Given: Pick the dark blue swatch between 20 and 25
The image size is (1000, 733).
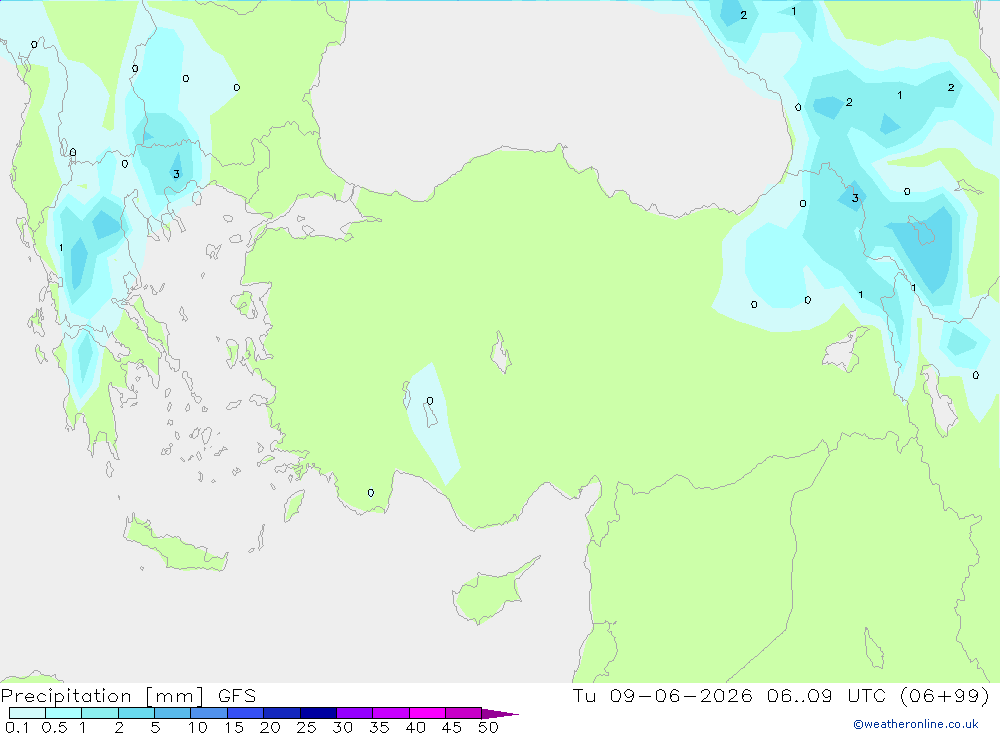Looking at the screenshot, I should coord(282,713).
